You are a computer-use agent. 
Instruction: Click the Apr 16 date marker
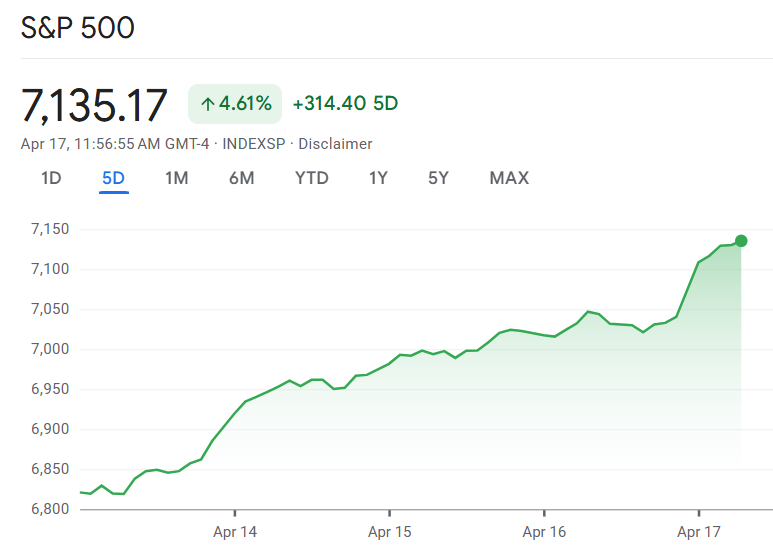click(544, 532)
